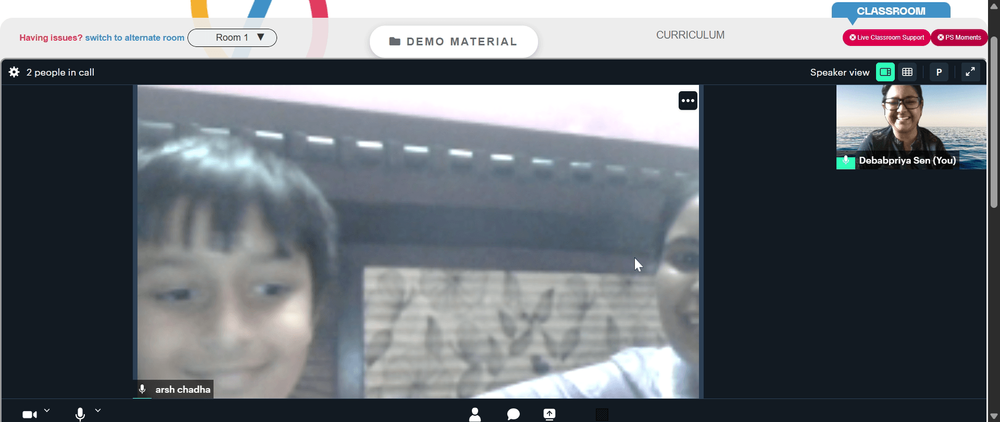The width and height of the screenshot is (1000, 422).
Task: Open the CURRICULUM tab
Action: click(690, 35)
